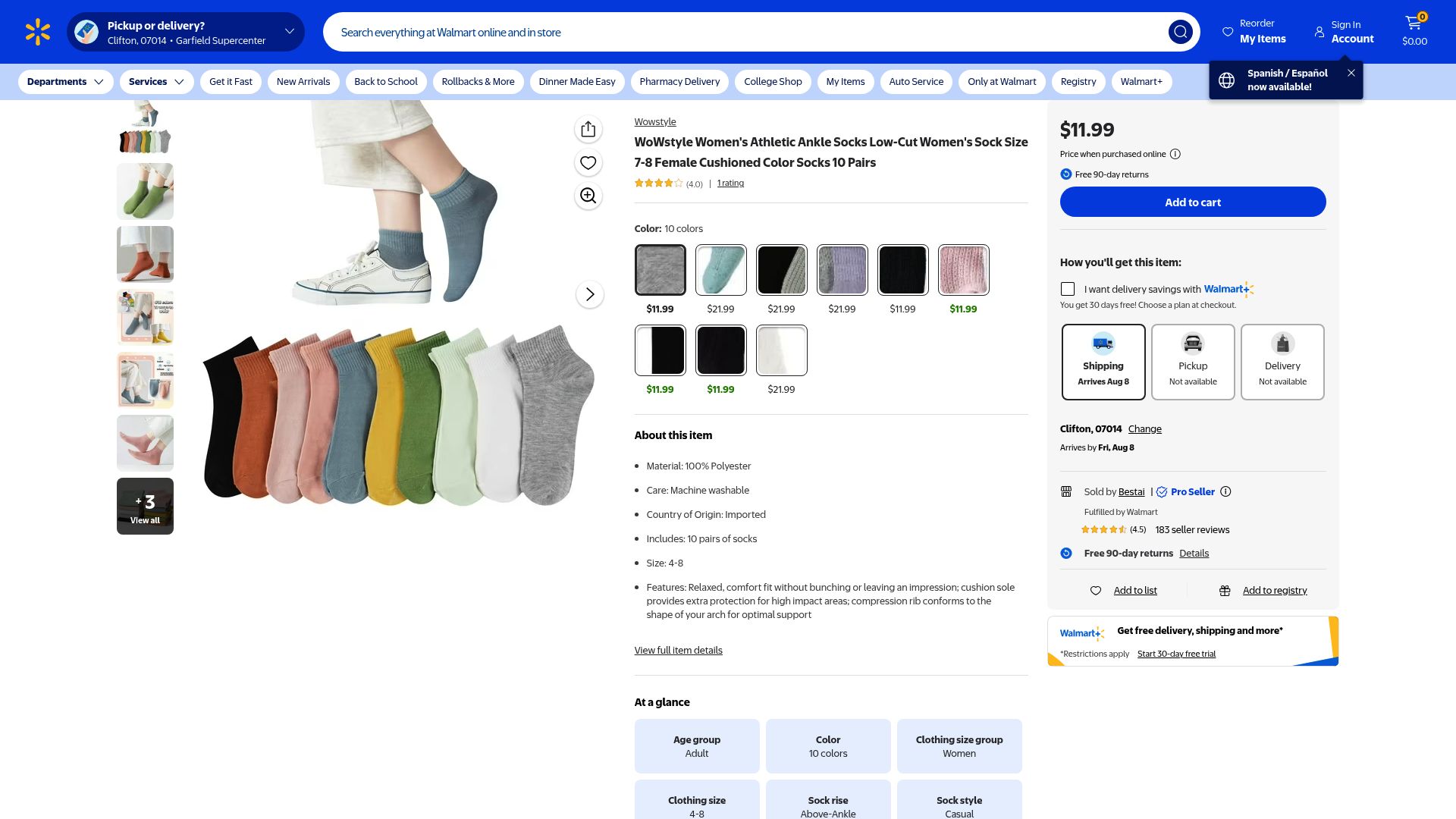This screenshot has width=1456, height=819.
Task: Click the Sign In person icon
Action: click(1319, 32)
